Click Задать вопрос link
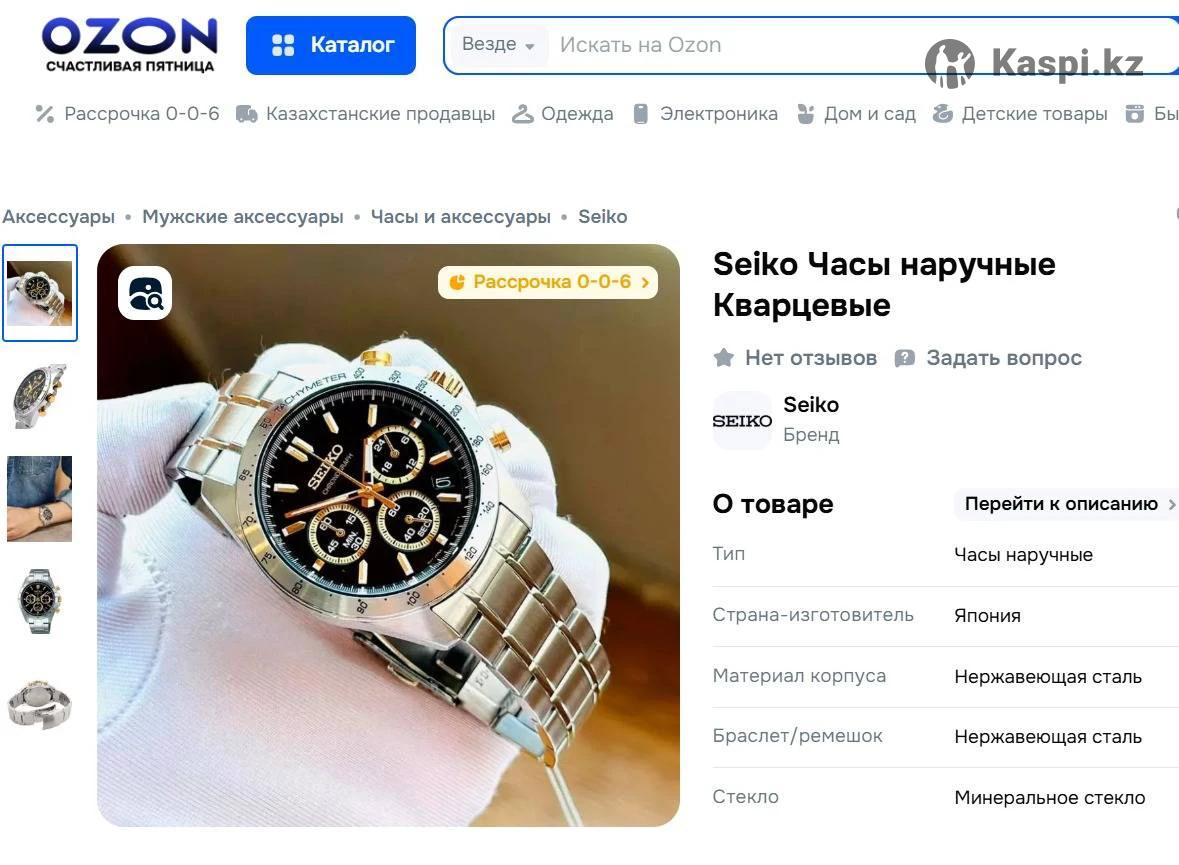This screenshot has width=1179, height=865. [988, 358]
